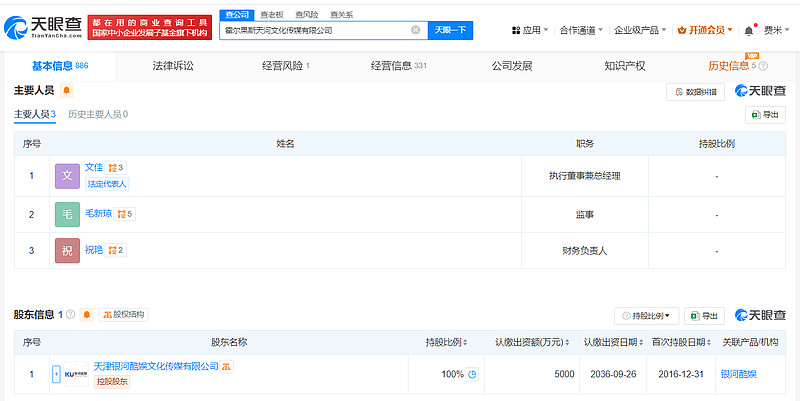
Task: Clear the search box with X icon
Action: point(416,30)
